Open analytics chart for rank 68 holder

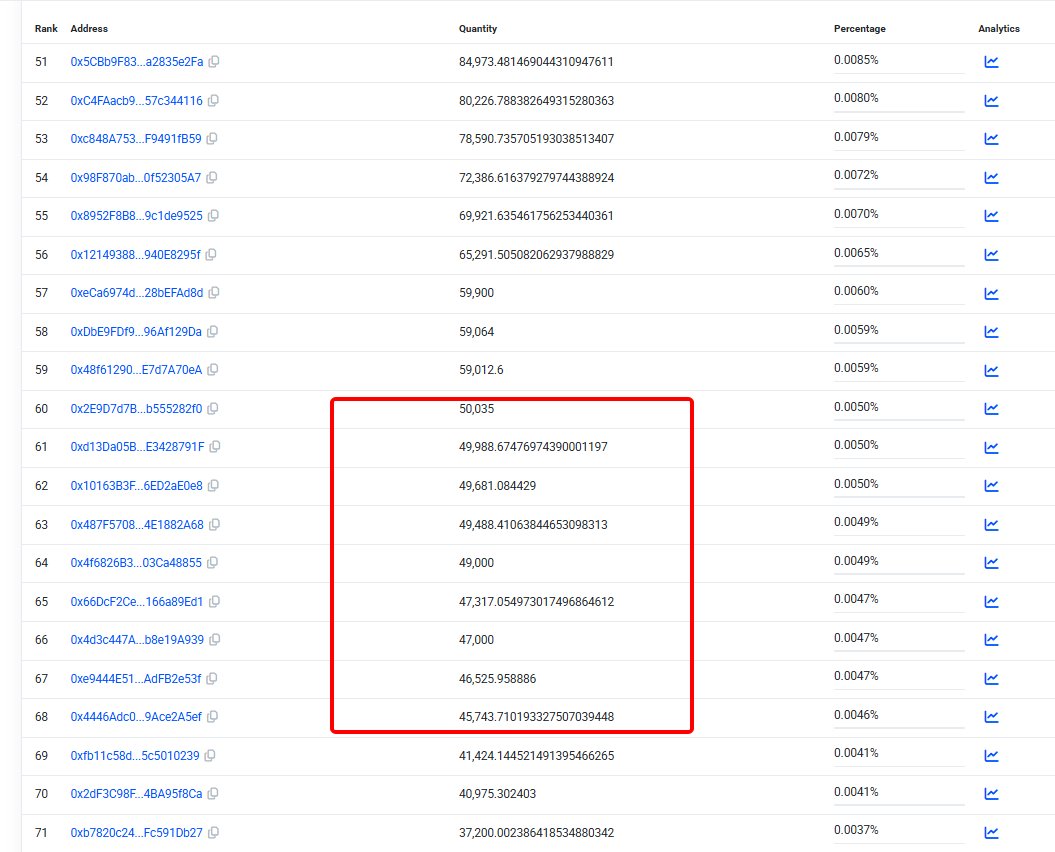[x=991, y=717]
